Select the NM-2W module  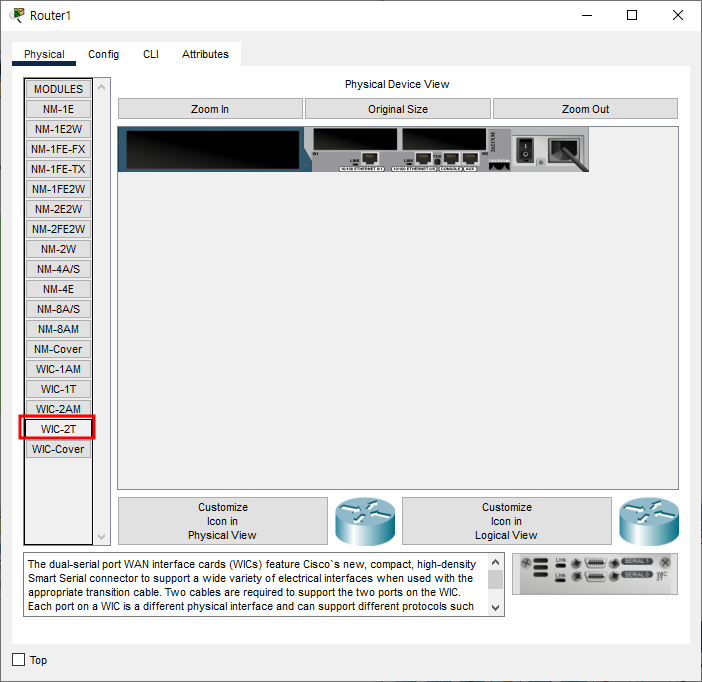point(58,249)
